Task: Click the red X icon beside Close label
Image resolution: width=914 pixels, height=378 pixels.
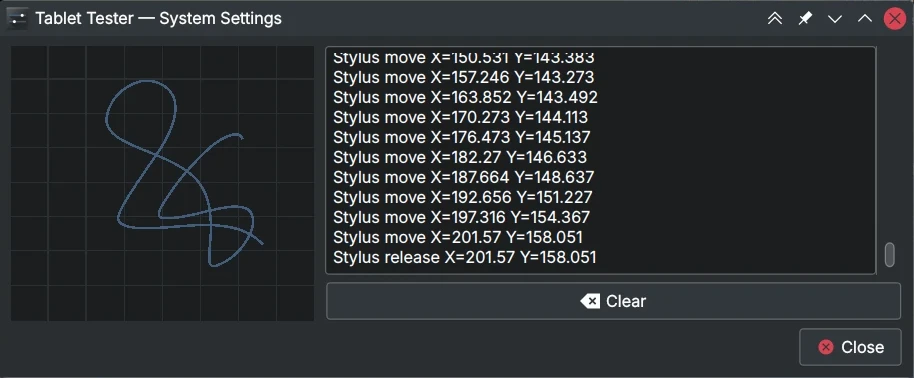Action: point(826,347)
